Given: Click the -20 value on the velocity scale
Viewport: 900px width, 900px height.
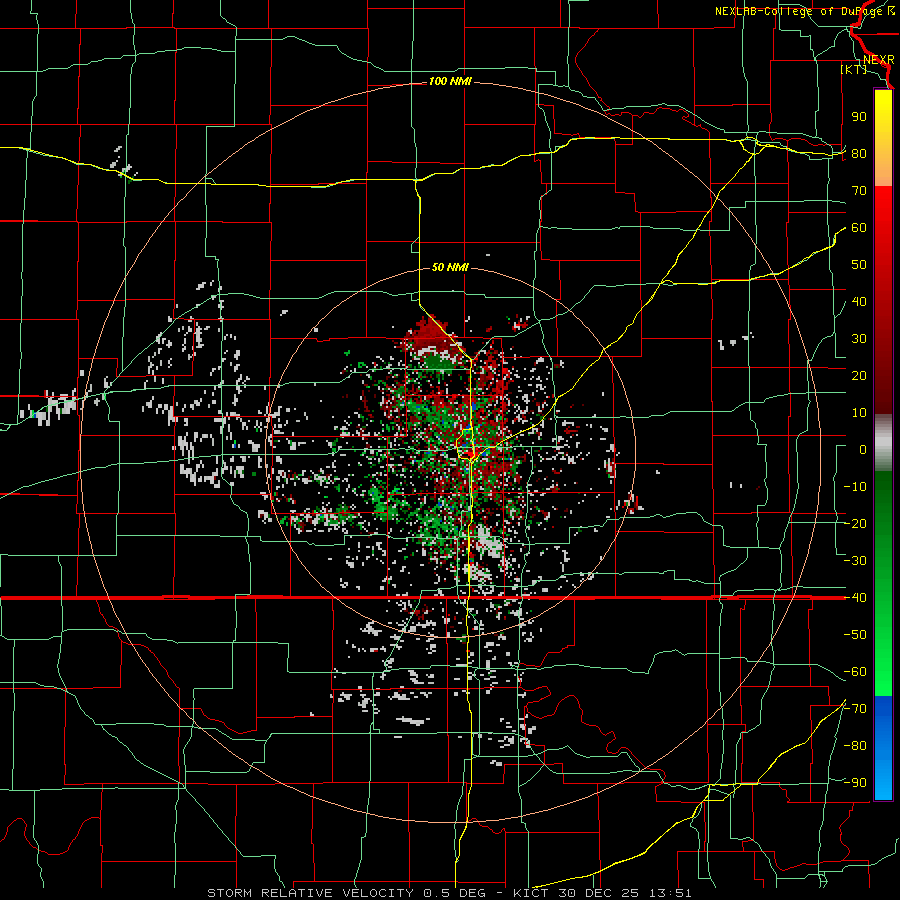Looking at the screenshot, I should (x=855, y=524).
